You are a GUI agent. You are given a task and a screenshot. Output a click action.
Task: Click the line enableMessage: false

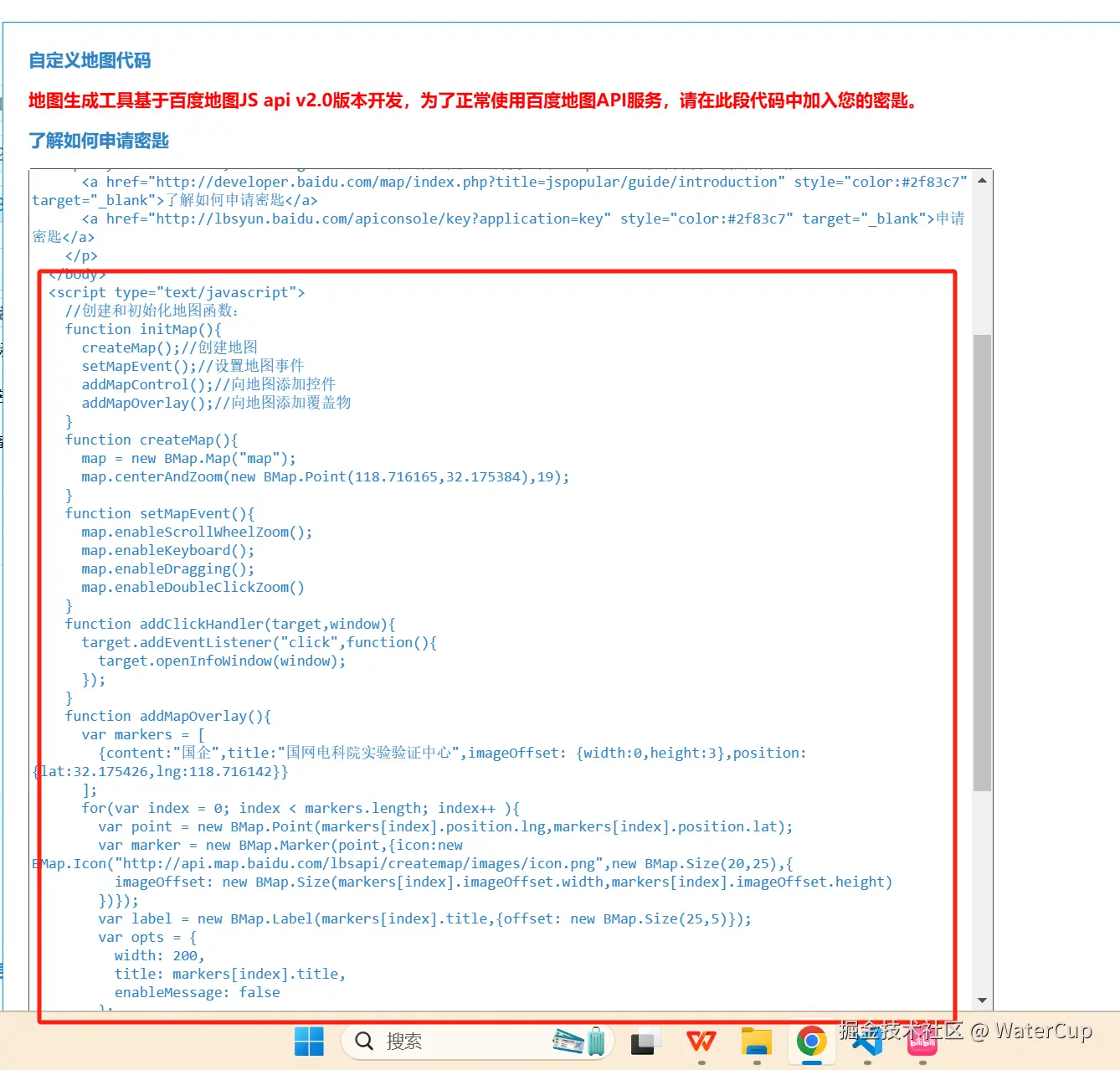(198, 992)
